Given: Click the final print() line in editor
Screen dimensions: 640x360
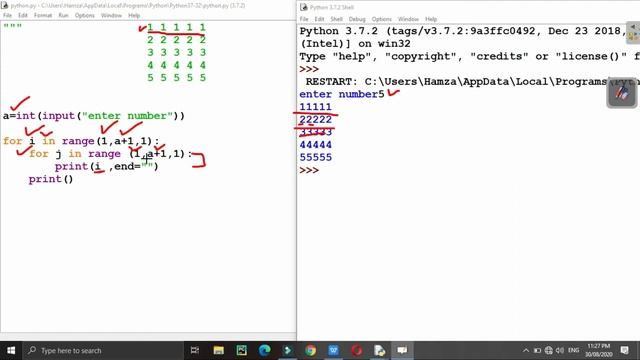Looking at the screenshot, I should click(51, 179).
